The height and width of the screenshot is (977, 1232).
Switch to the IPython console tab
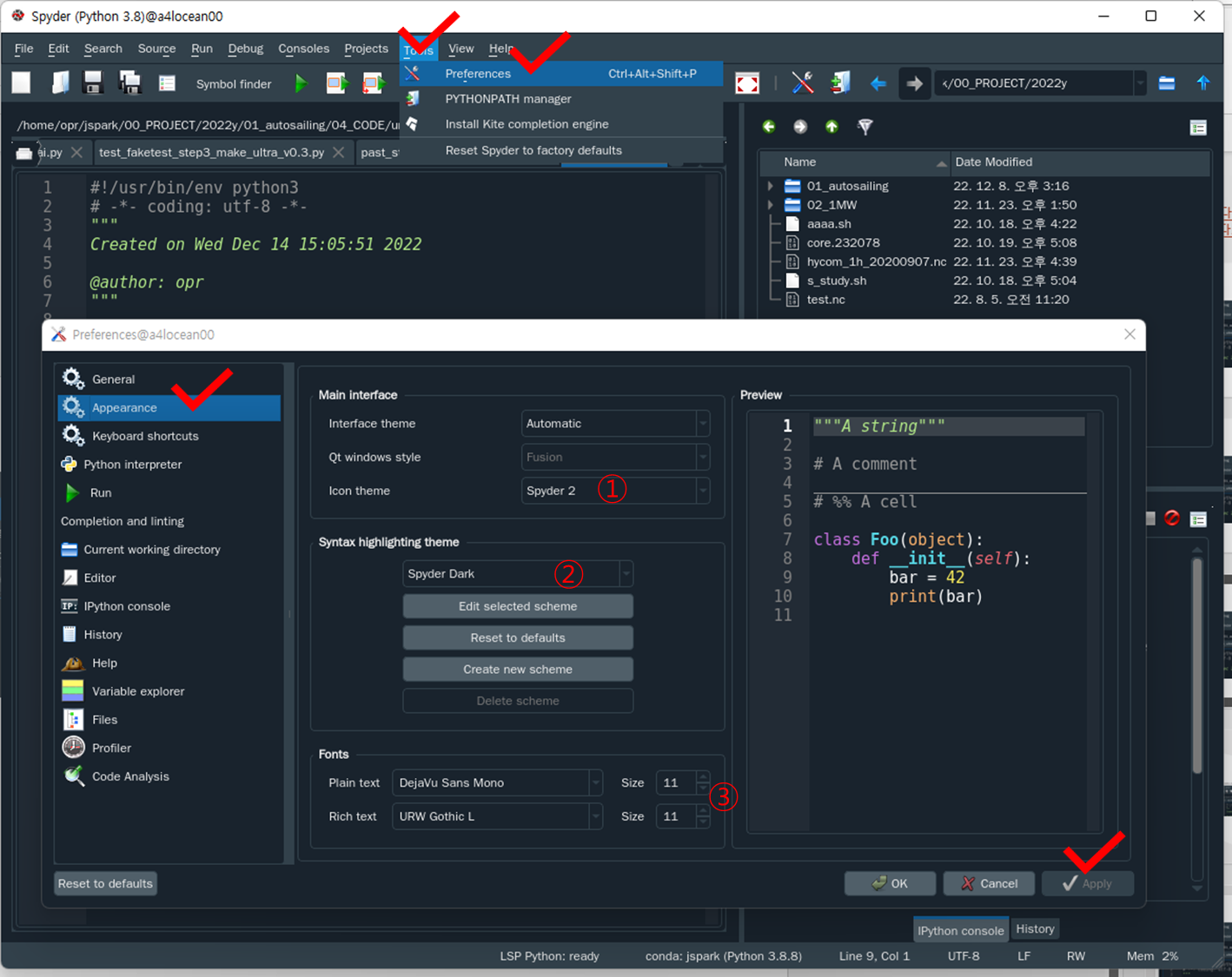pos(961,930)
